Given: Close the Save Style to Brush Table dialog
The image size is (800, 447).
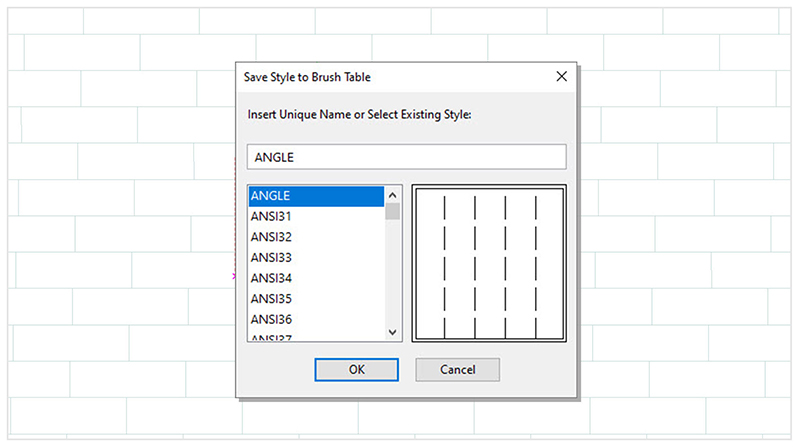Looking at the screenshot, I should (x=561, y=77).
